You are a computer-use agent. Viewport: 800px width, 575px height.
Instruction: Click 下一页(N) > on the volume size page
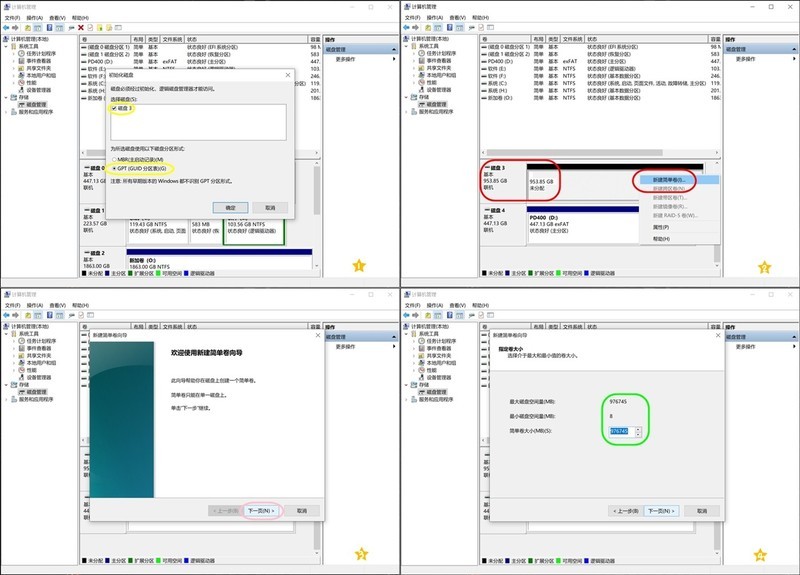click(661, 511)
